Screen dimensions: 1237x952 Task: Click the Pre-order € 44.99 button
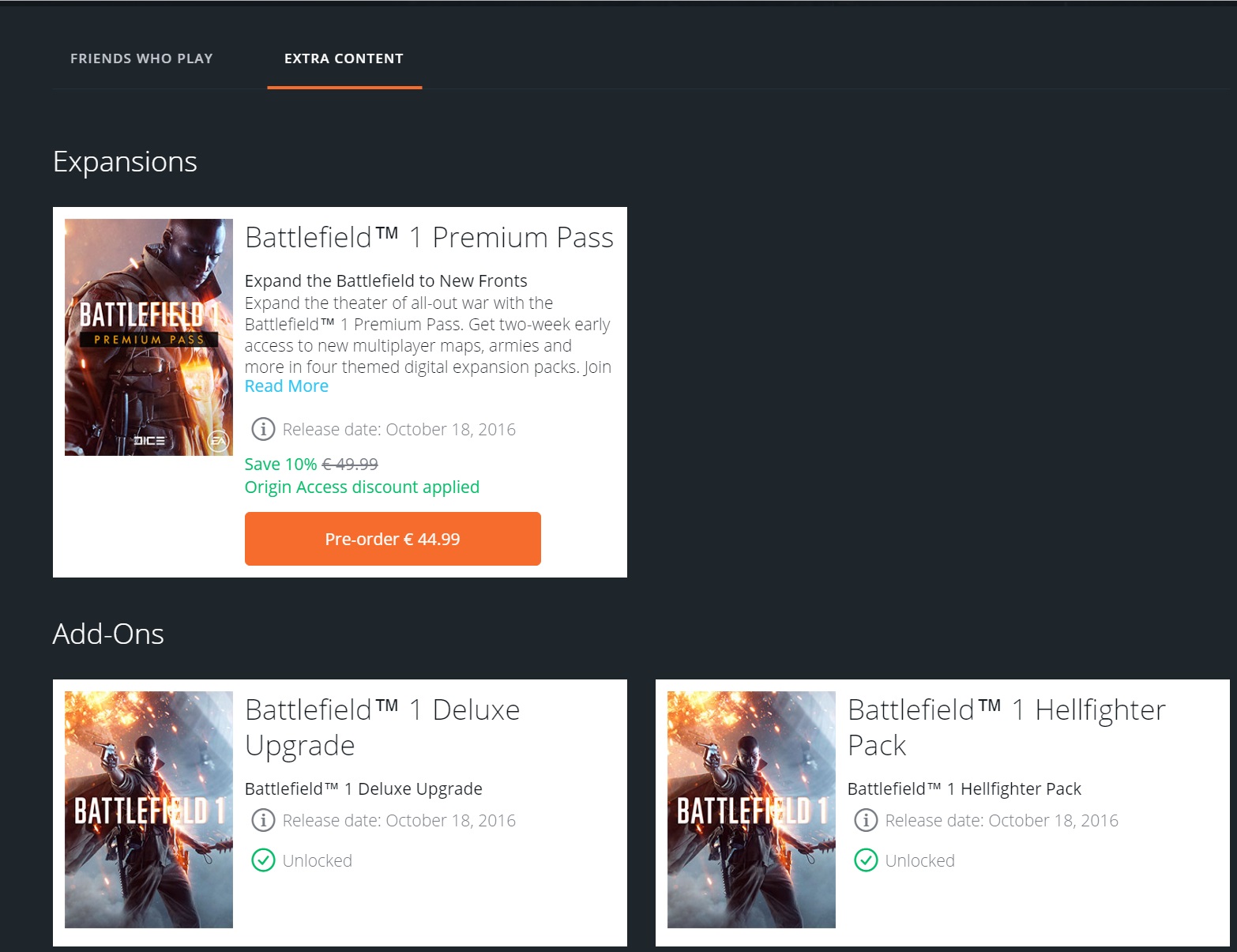pos(393,539)
